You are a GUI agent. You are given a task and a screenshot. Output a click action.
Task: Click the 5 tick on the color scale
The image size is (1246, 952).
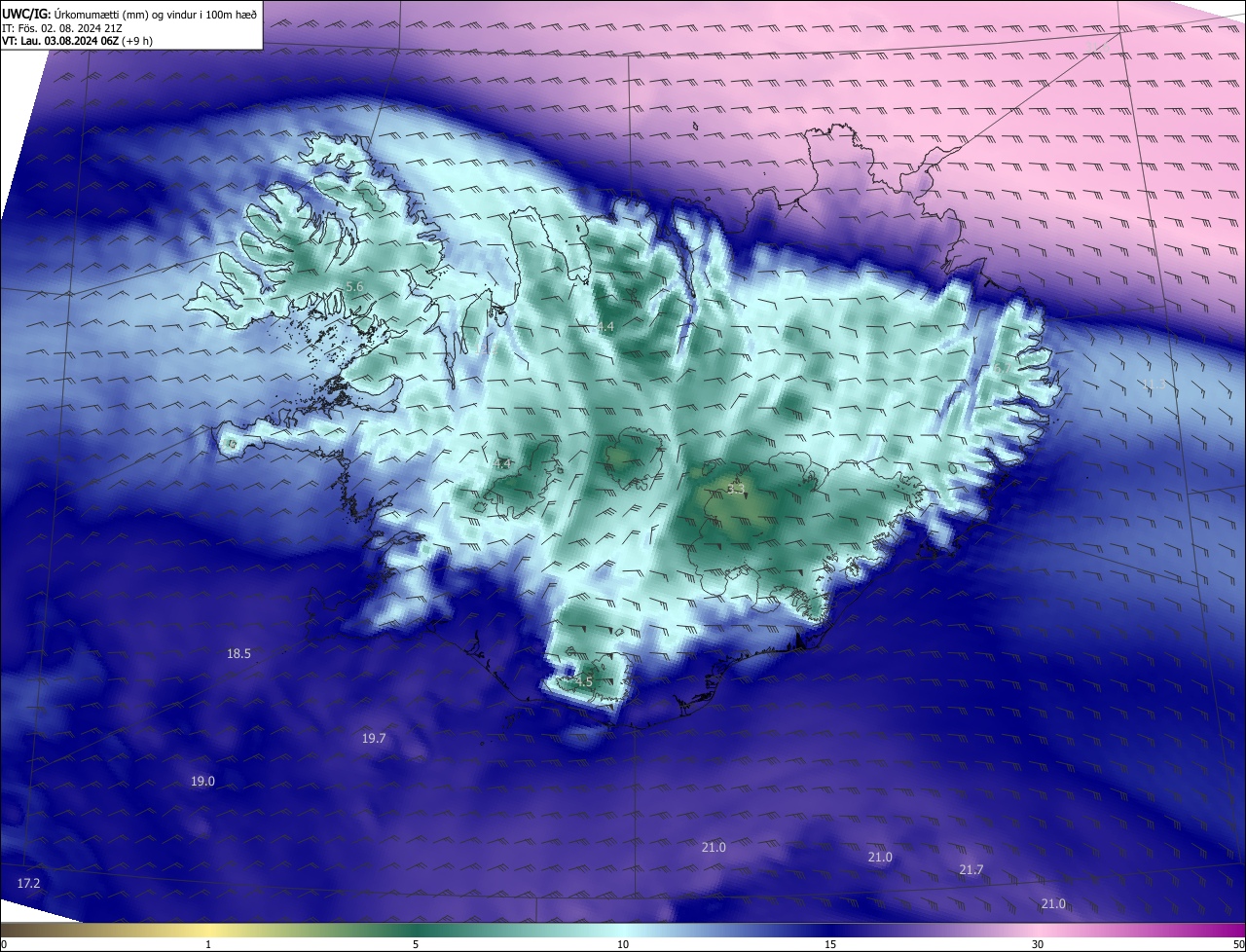click(x=416, y=944)
